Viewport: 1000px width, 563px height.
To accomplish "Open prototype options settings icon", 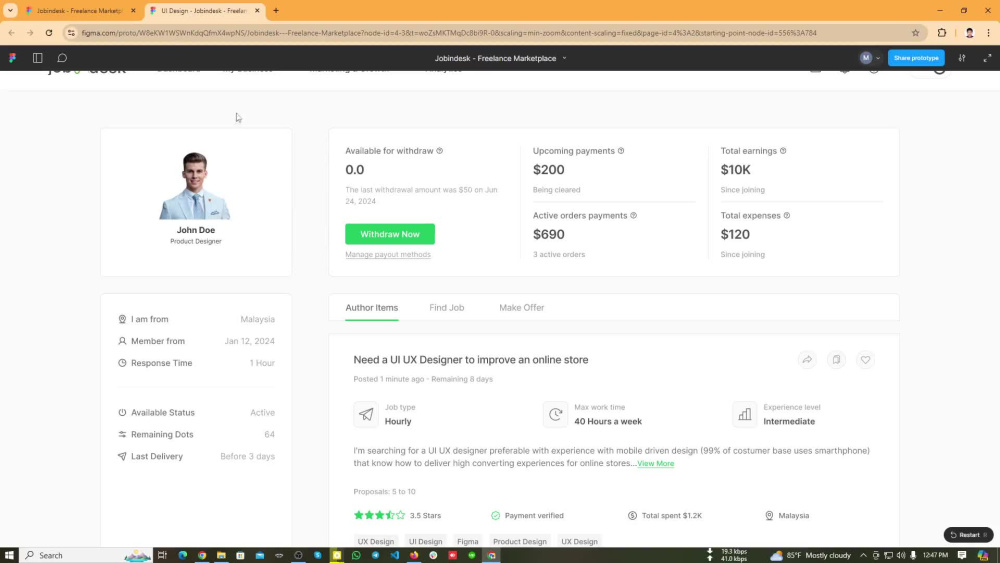I will pos(962,58).
